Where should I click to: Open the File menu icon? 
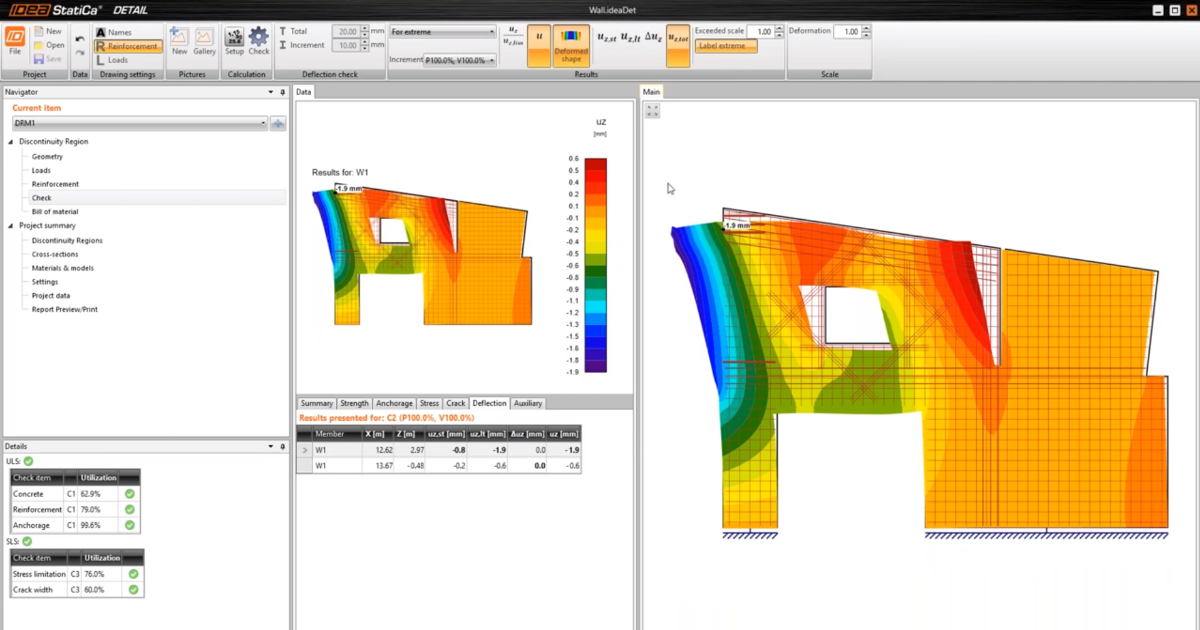click(15, 41)
